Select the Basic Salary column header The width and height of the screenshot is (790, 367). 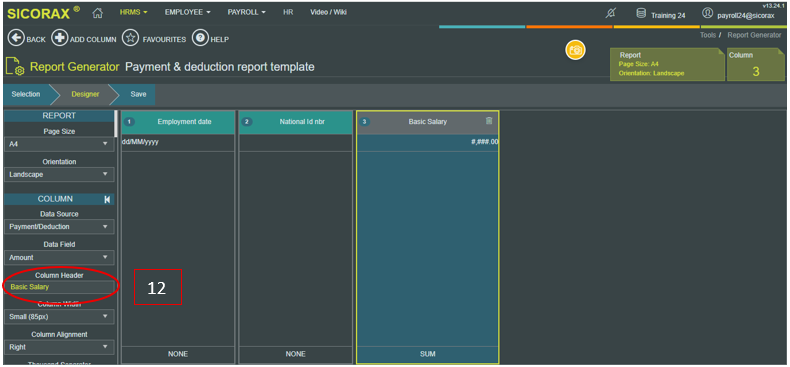click(427, 122)
